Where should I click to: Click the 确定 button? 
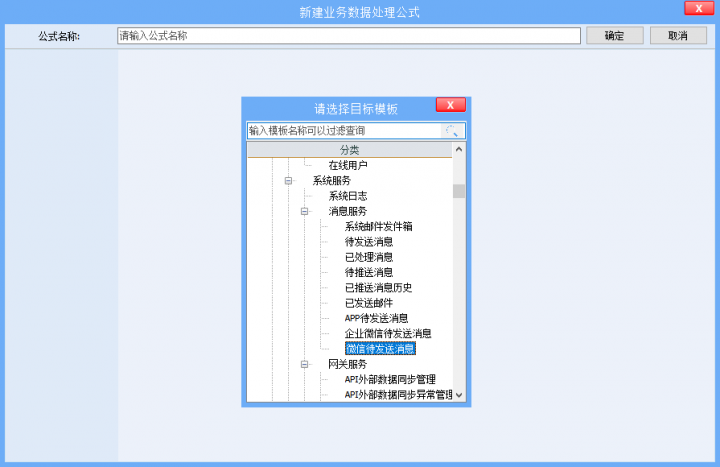[x=614, y=35]
